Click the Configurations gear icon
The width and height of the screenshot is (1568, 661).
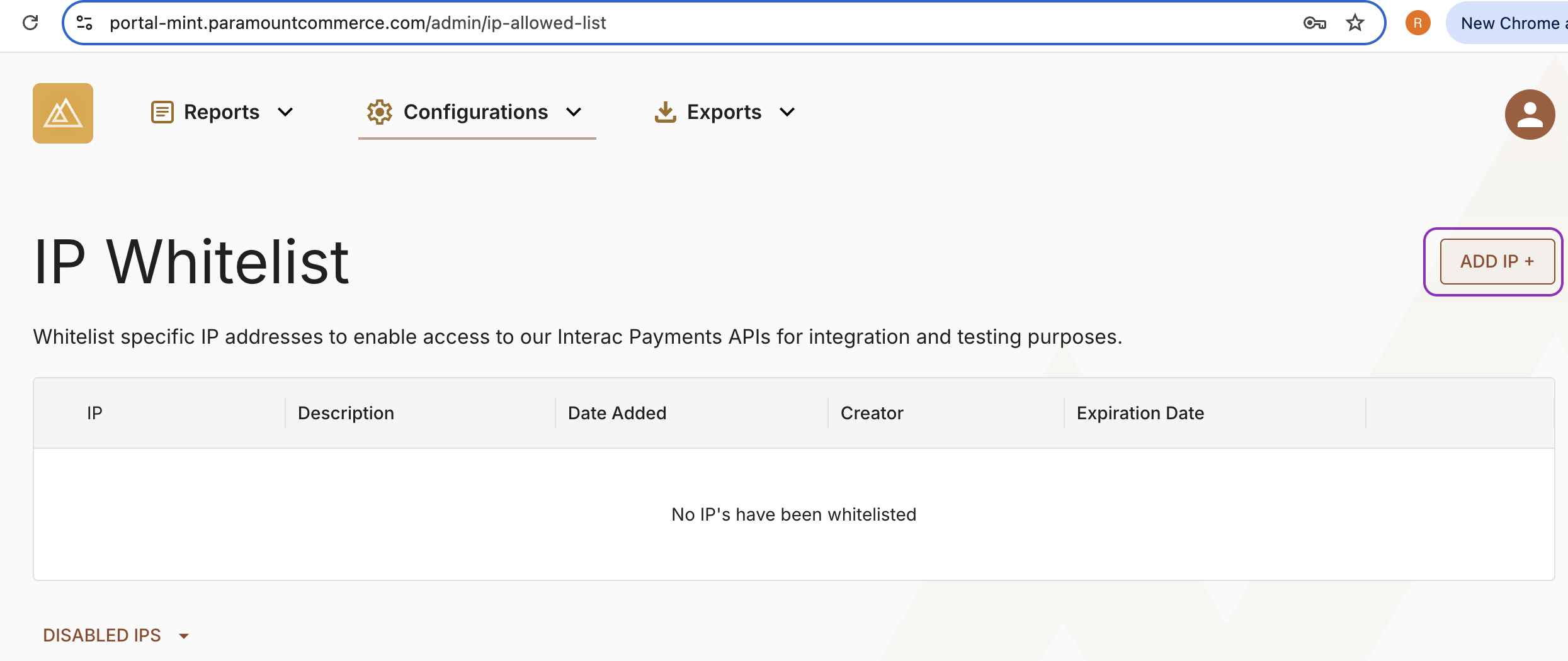(379, 111)
